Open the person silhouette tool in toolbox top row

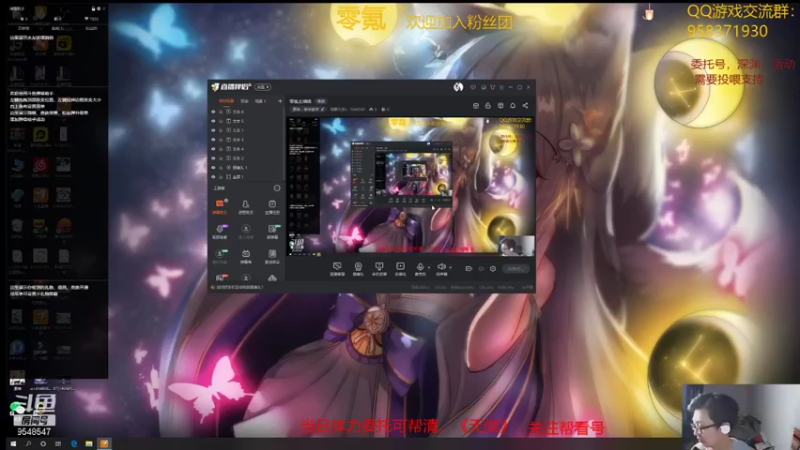click(245, 206)
